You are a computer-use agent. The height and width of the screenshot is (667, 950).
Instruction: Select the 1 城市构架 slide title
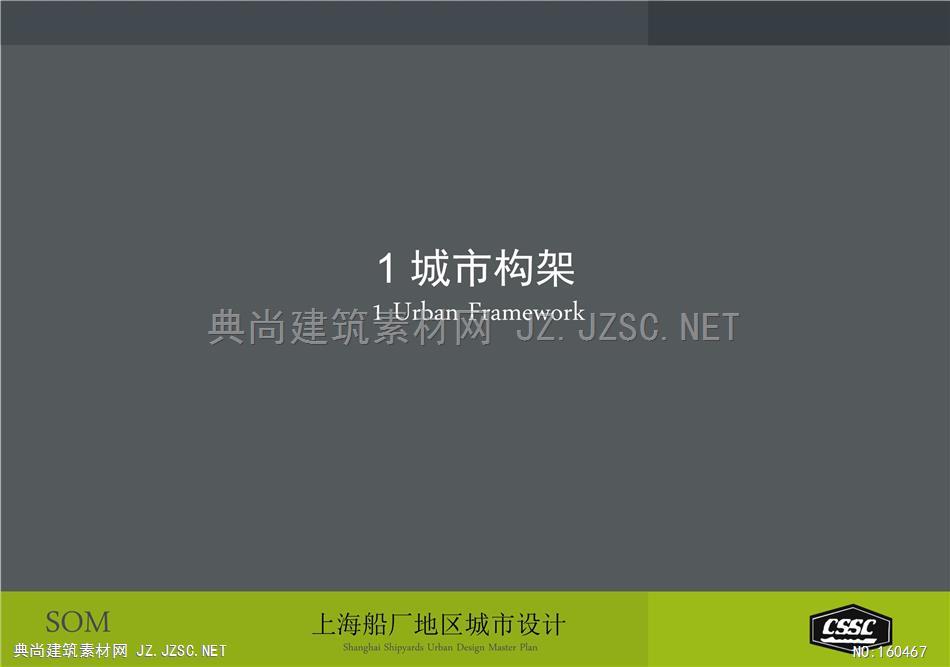coord(476,269)
